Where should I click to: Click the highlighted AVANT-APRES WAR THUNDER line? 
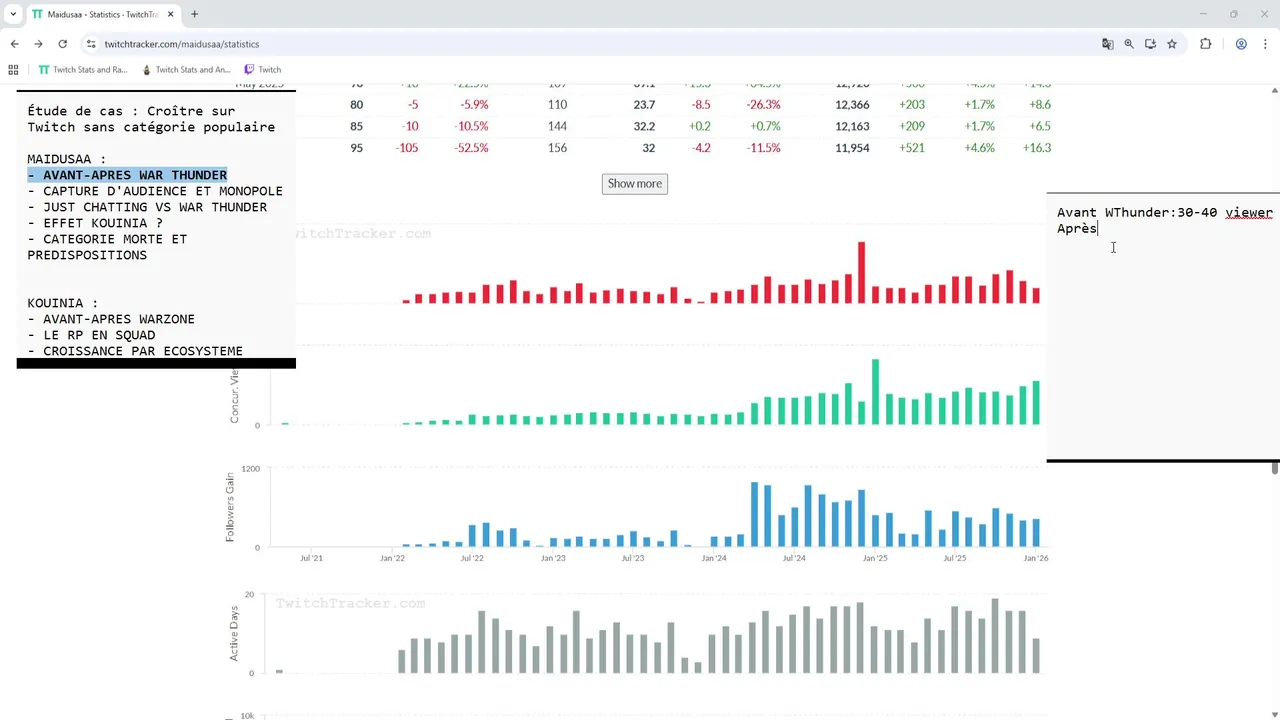[x=127, y=175]
